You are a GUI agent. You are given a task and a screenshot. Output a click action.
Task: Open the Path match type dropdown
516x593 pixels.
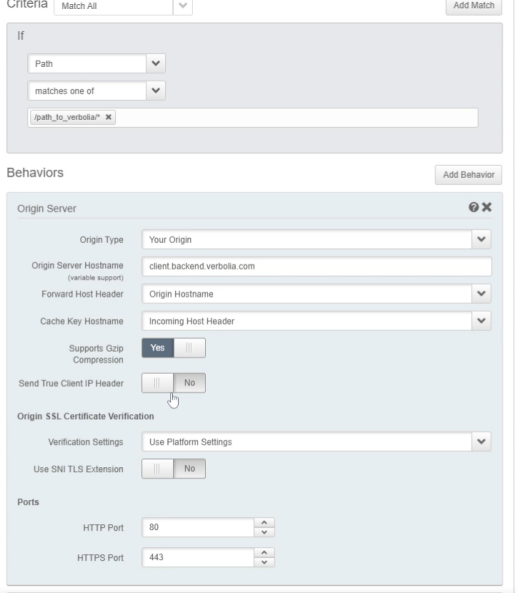pos(96,64)
